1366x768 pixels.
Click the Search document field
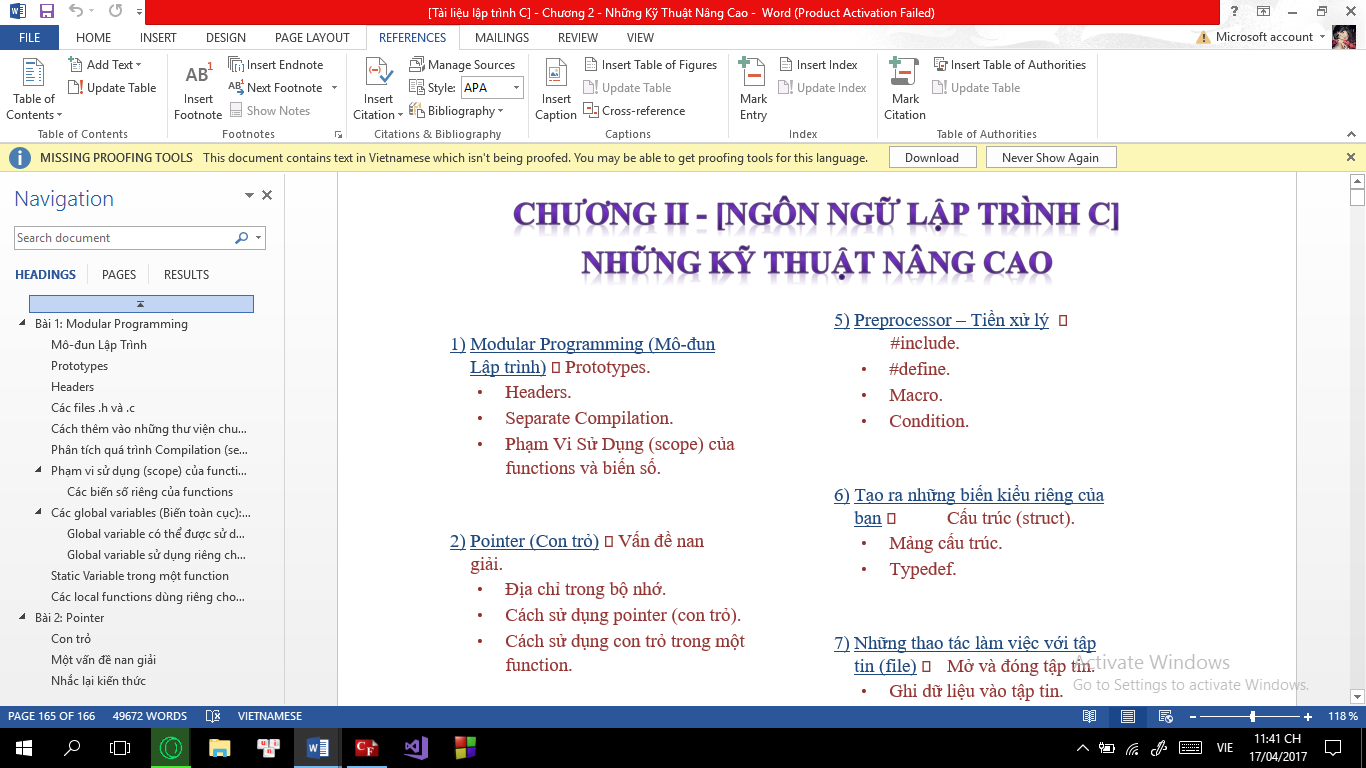coord(124,238)
